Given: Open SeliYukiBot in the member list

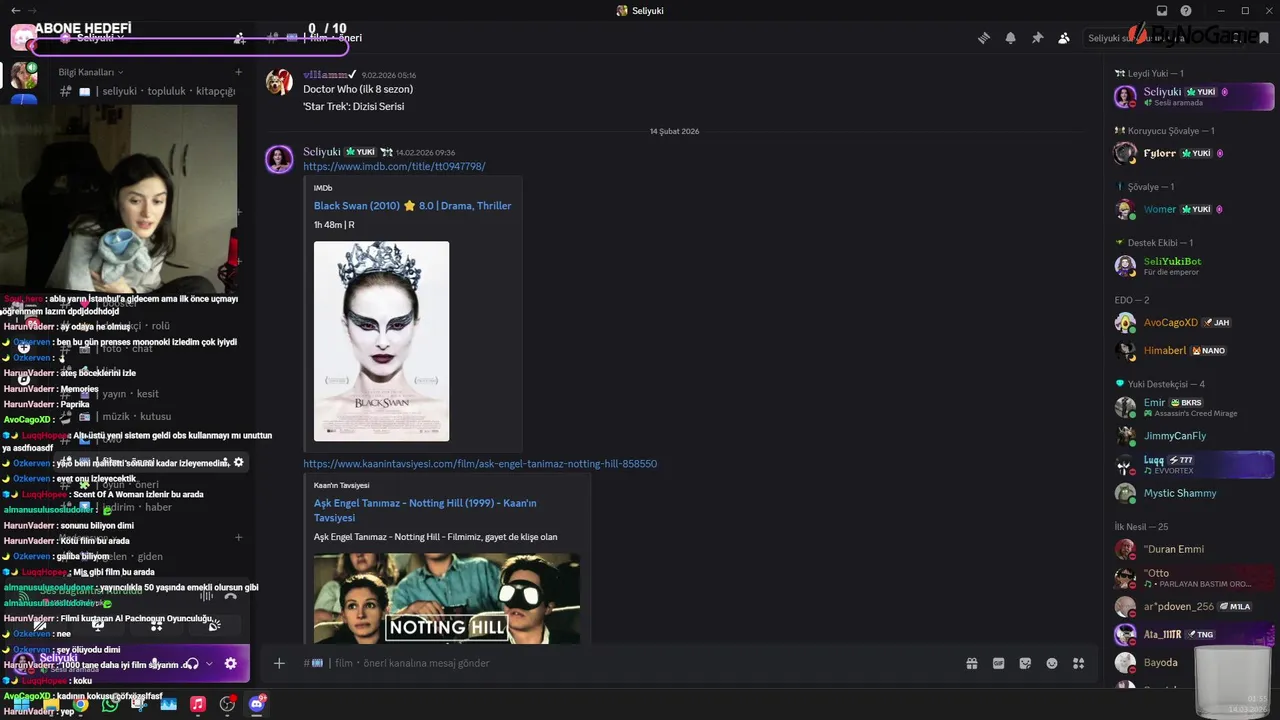Looking at the screenshot, I should click(1194, 266).
